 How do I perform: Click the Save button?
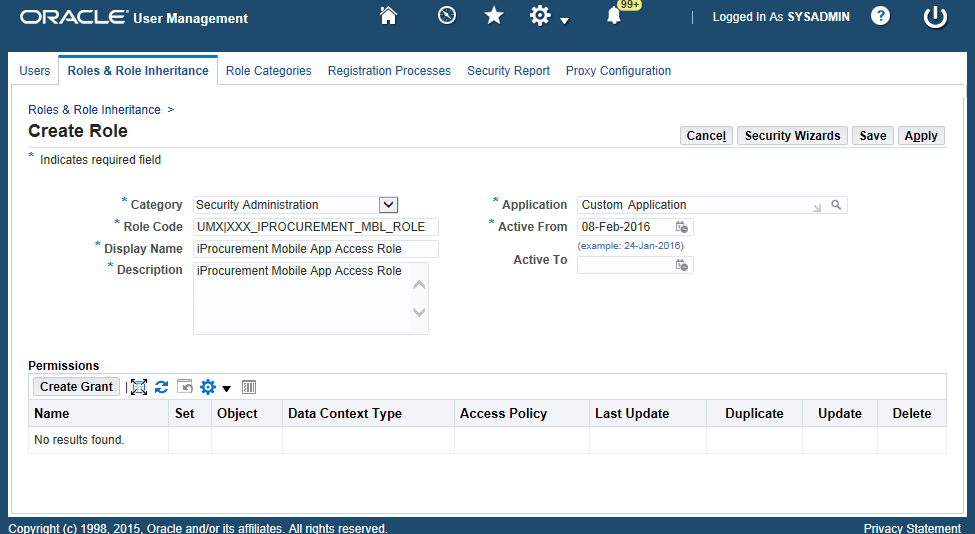coord(873,136)
